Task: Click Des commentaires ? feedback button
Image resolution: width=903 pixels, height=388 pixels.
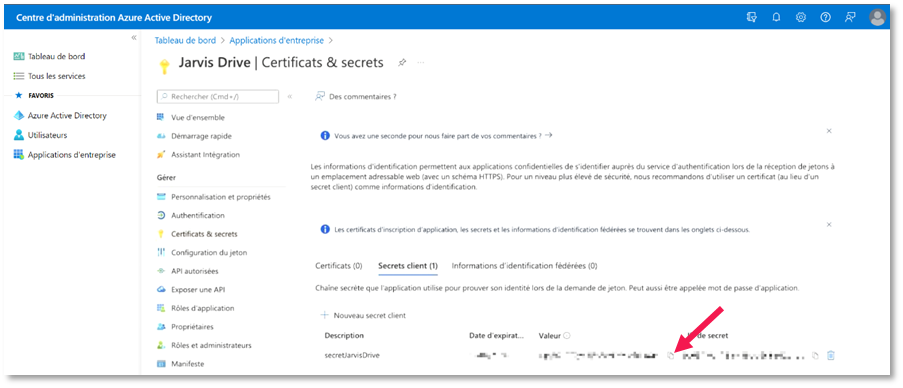Action: pos(356,97)
